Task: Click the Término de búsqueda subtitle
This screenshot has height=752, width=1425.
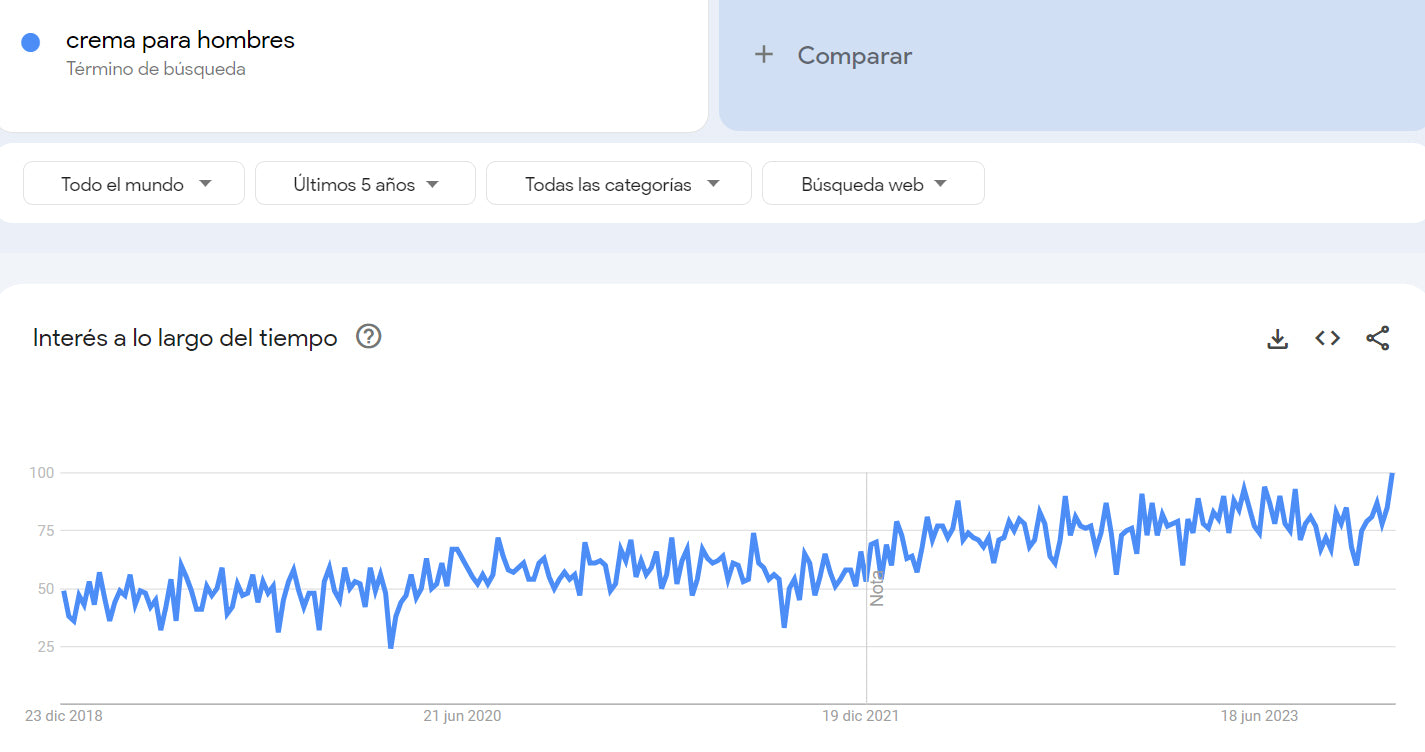Action: (156, 70)
